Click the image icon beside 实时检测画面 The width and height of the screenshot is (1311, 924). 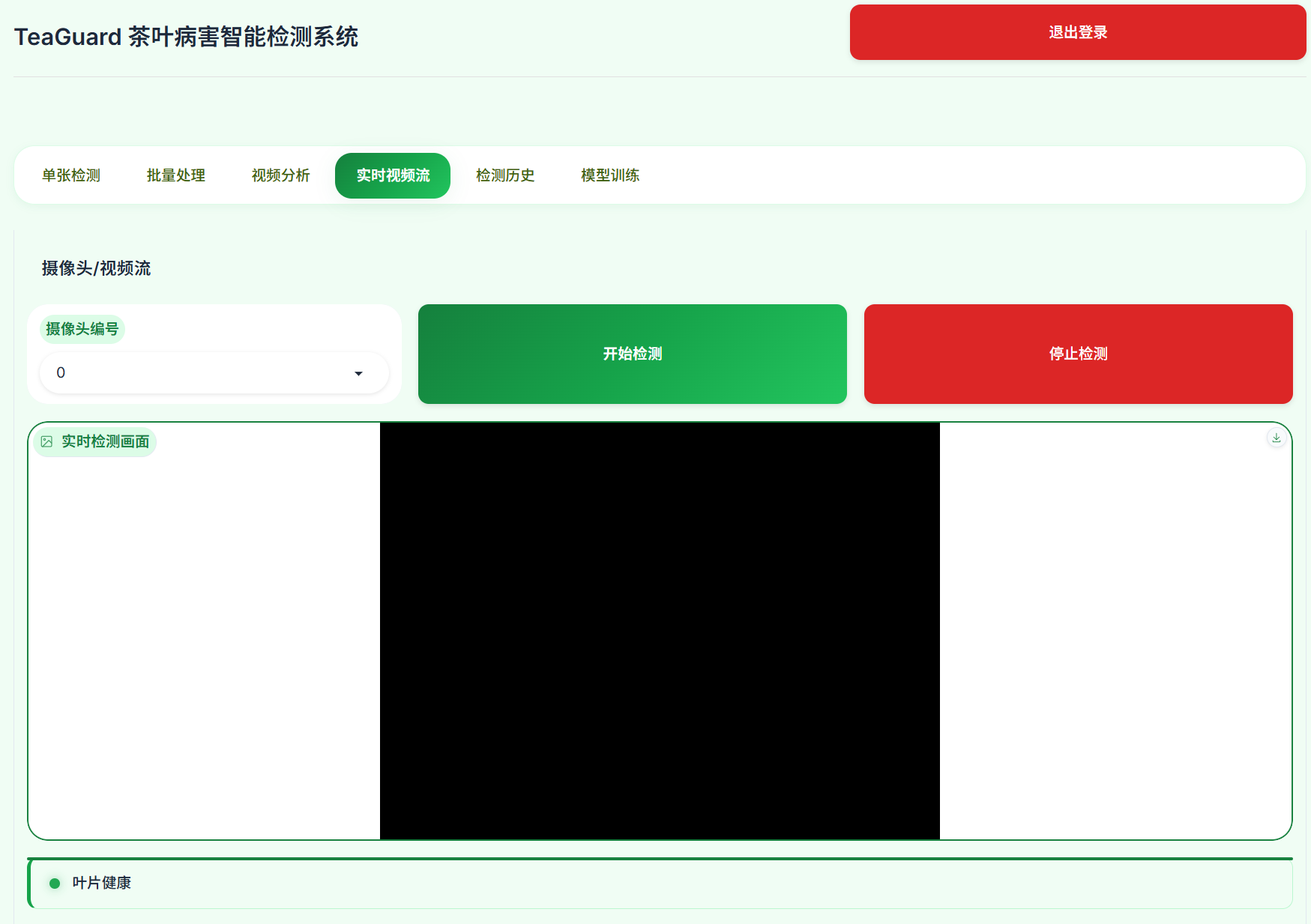coord(46,442)
